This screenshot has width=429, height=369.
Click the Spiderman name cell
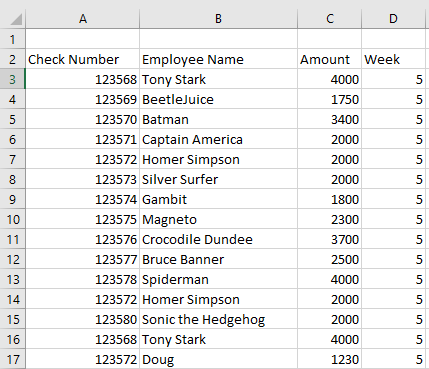tap(218, 279)
